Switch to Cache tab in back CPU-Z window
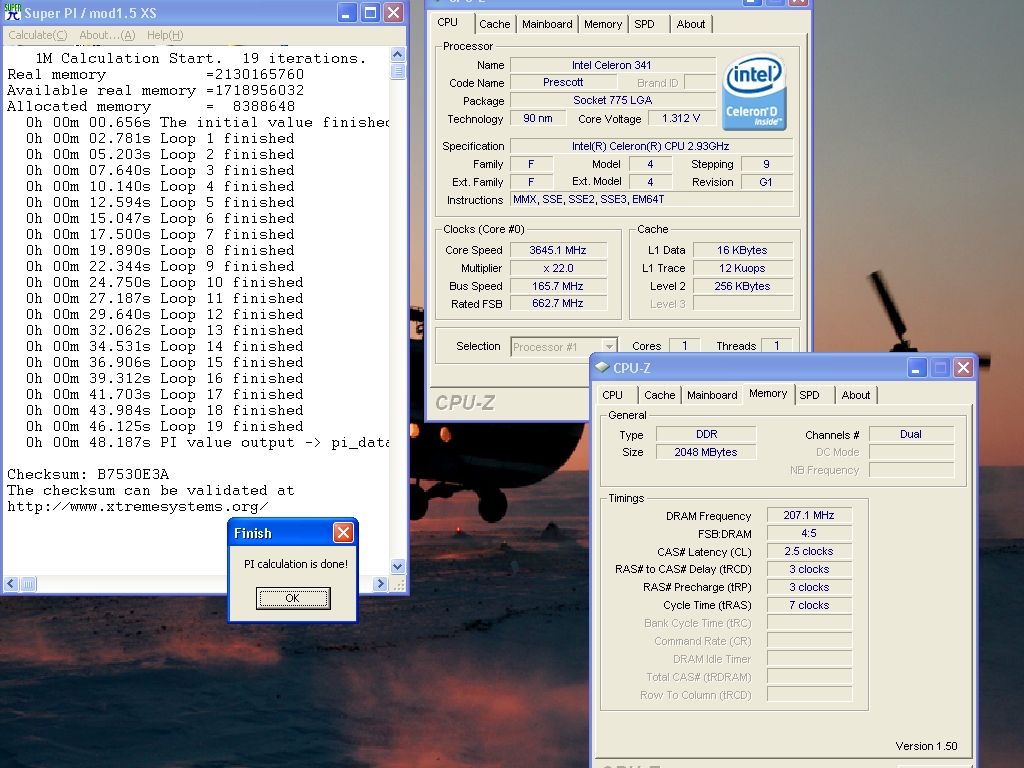The width and height of the screenshot is (1024, 768). tap(494, 24)
